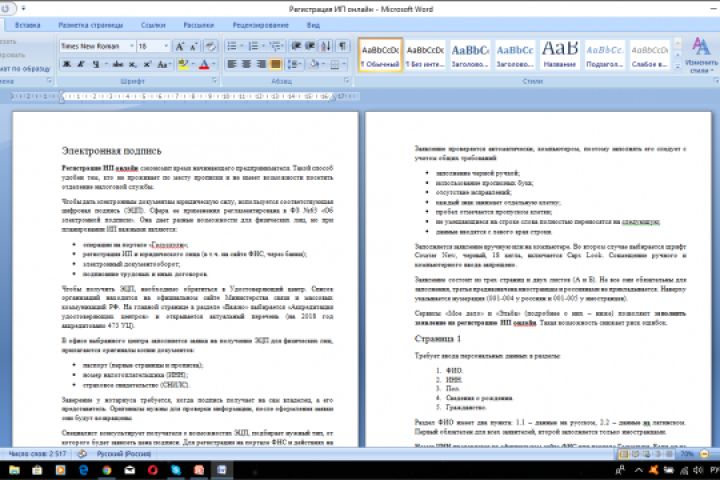
Task: Click the Русский (Россия) language indicator
Action: point(124,454)
